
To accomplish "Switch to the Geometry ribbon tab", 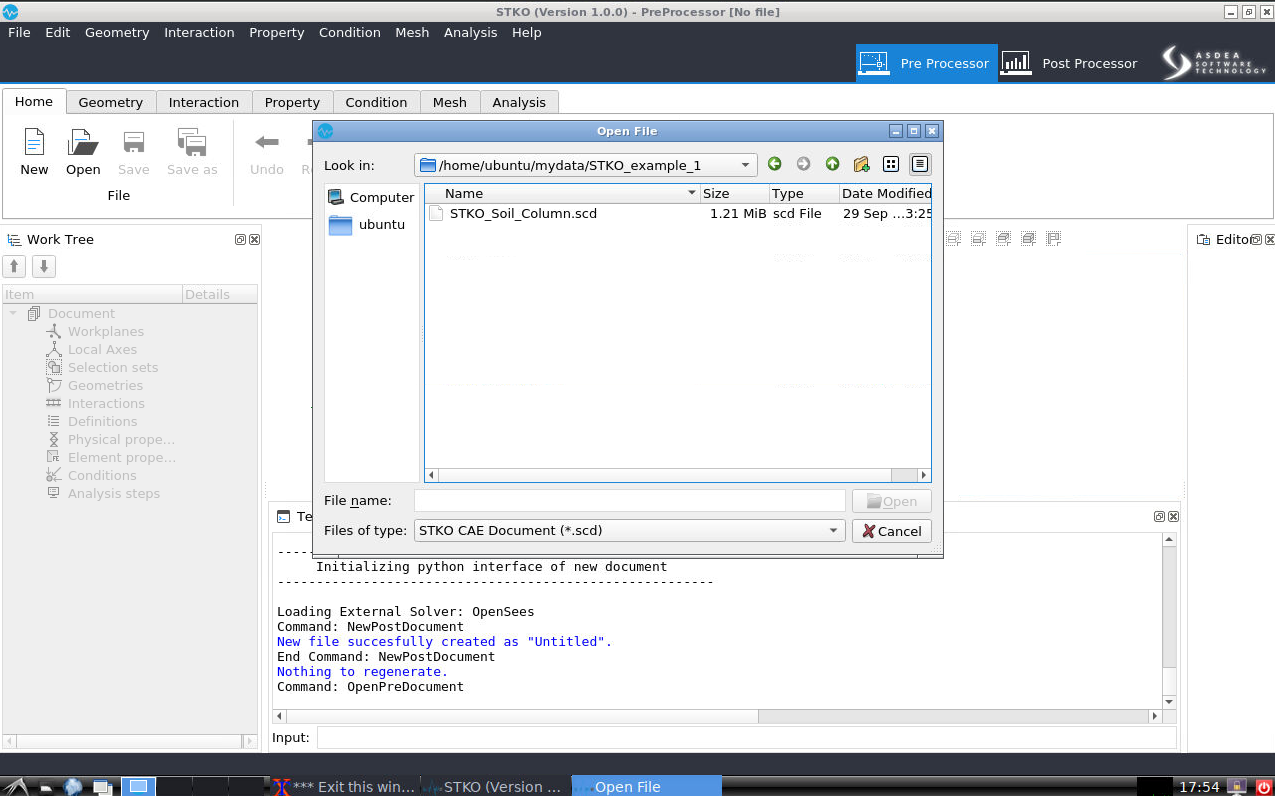I will tap(111, 102).
